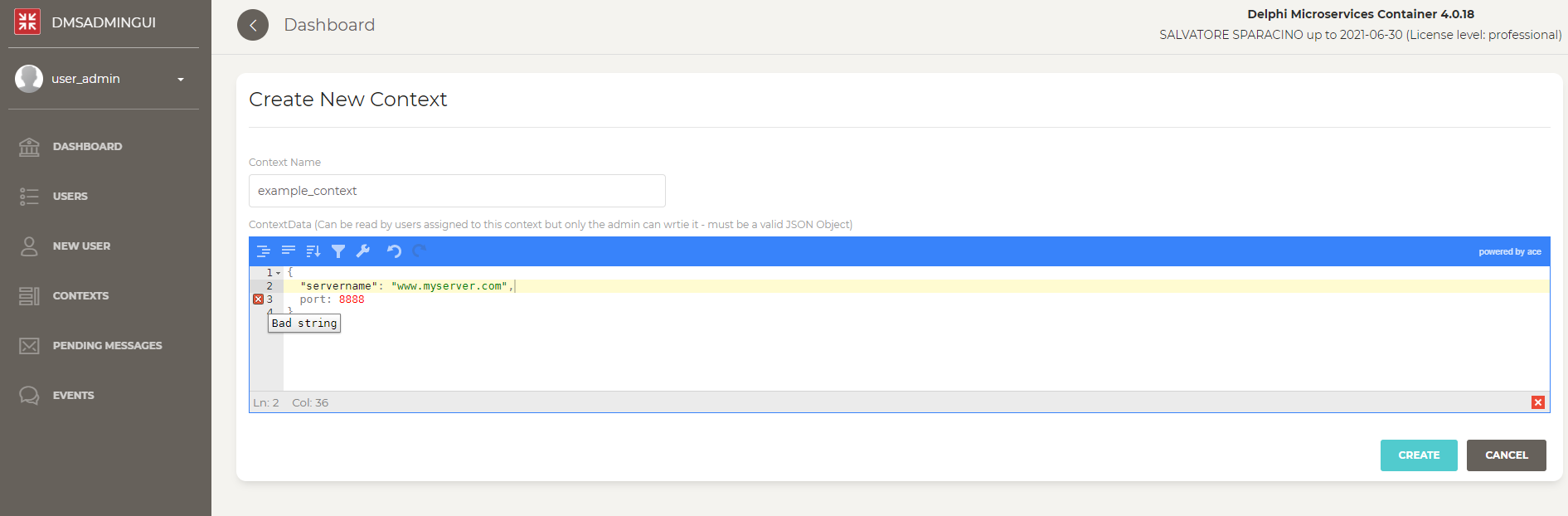Viewport: 1568px width, 516px height.
Task: Go back using the round arrow button
Action: click(253, 25)
